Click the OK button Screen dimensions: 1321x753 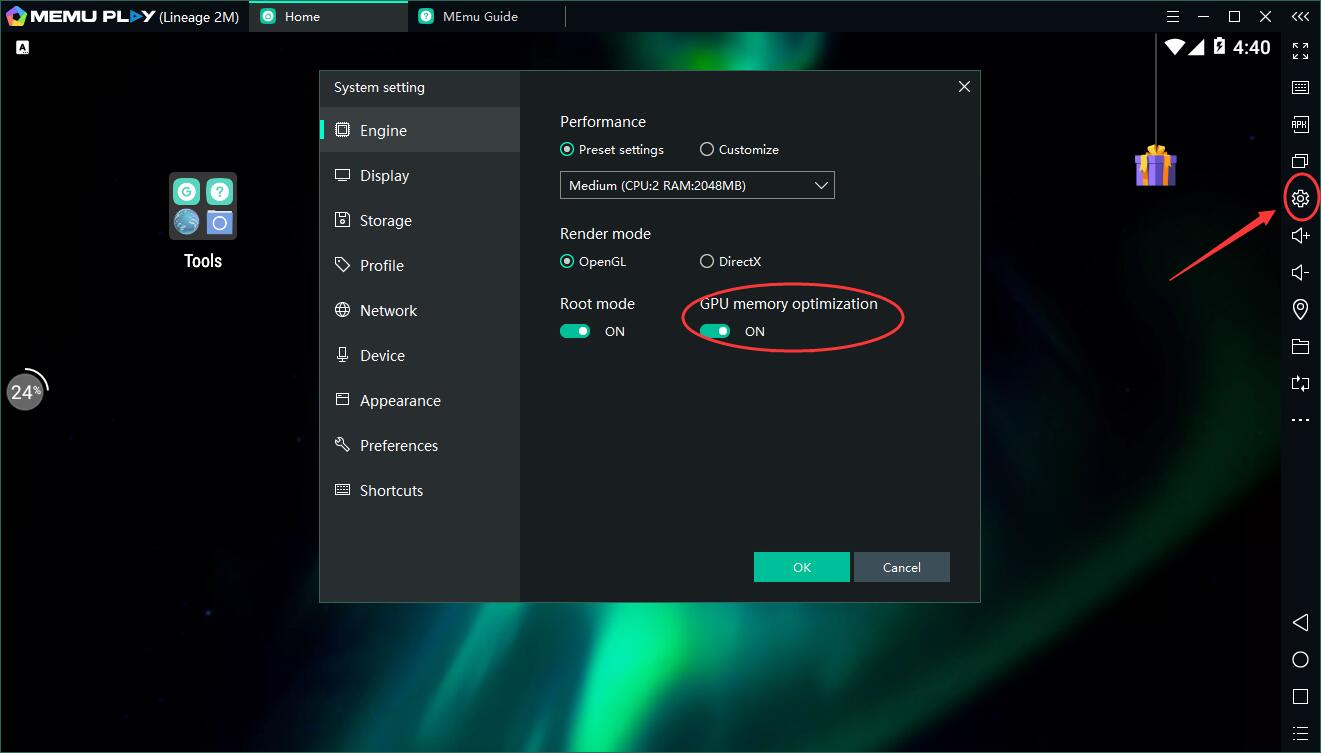[x=802, y=567]
